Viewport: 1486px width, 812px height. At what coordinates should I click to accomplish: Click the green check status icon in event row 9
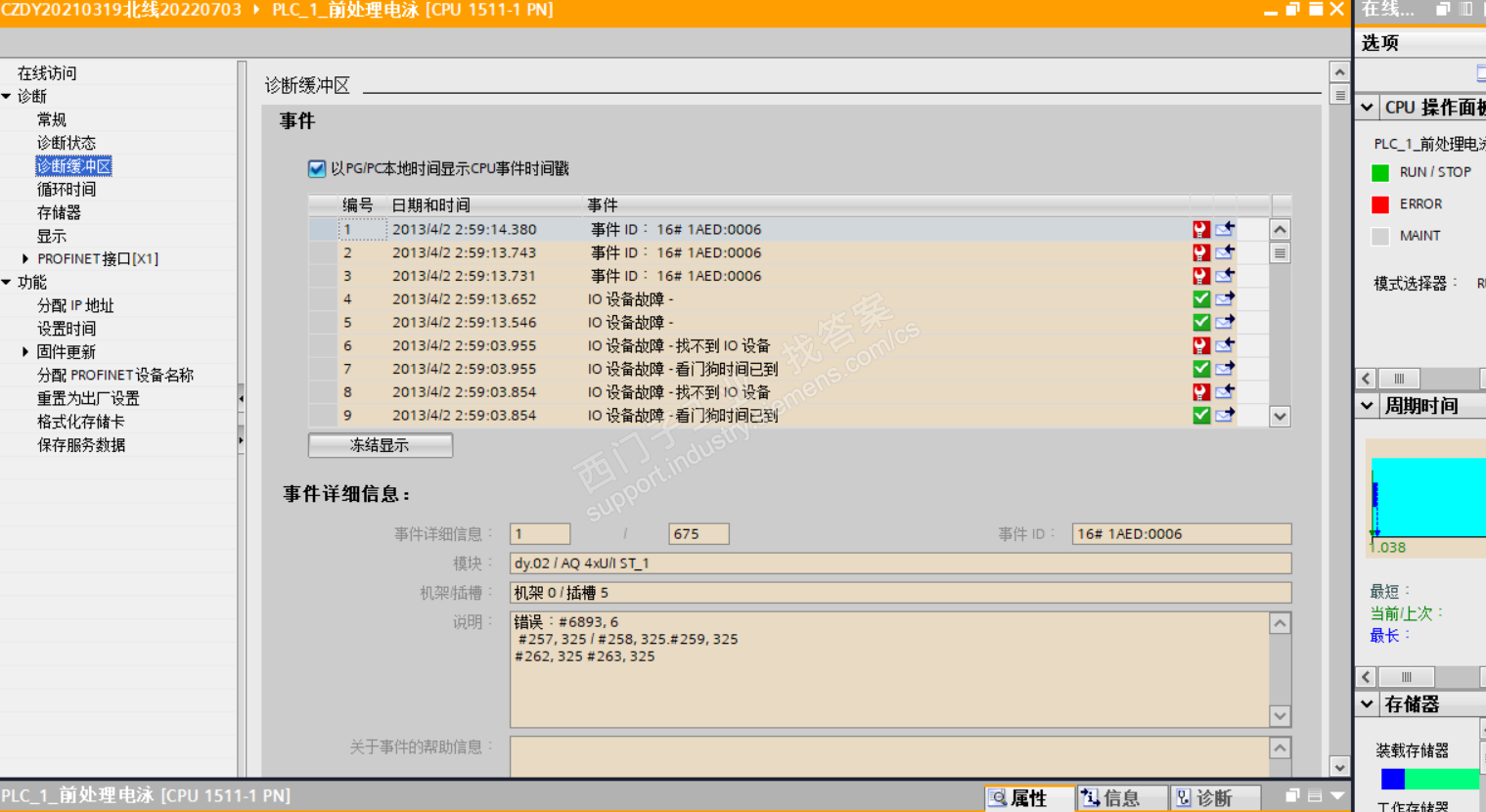pyautogui.click(x=1201, y=416)
